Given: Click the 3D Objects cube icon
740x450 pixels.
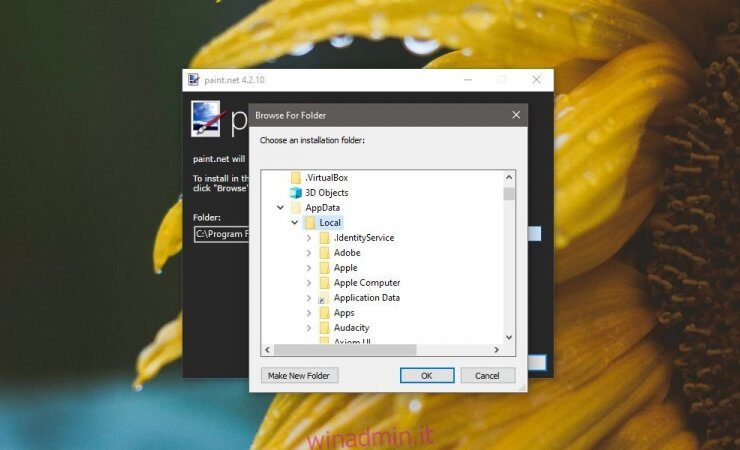Looking at the screenshot, I should coord(296,192).
